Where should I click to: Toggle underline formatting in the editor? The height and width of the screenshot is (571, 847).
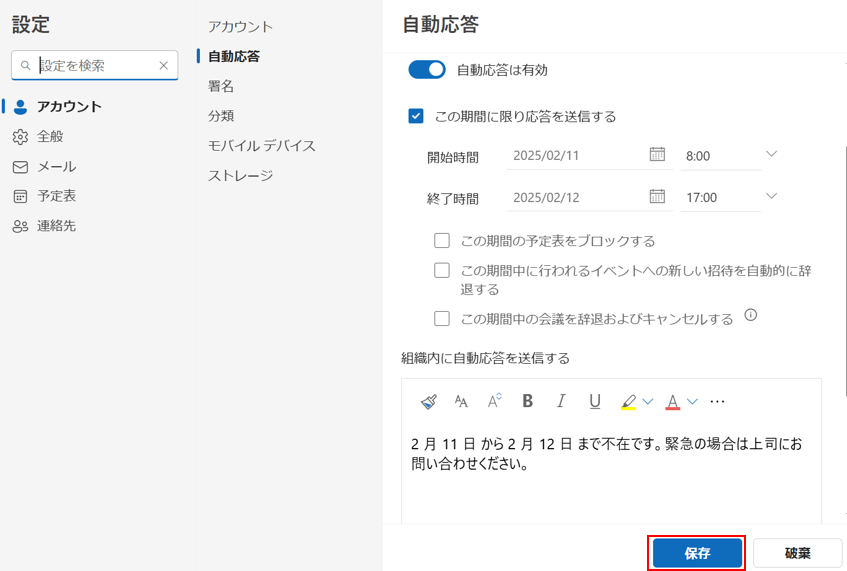595,401
